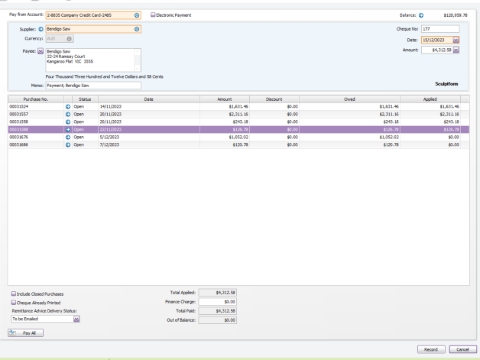
Task: Select purchase number 00001676
Action: tap(19, 137)
